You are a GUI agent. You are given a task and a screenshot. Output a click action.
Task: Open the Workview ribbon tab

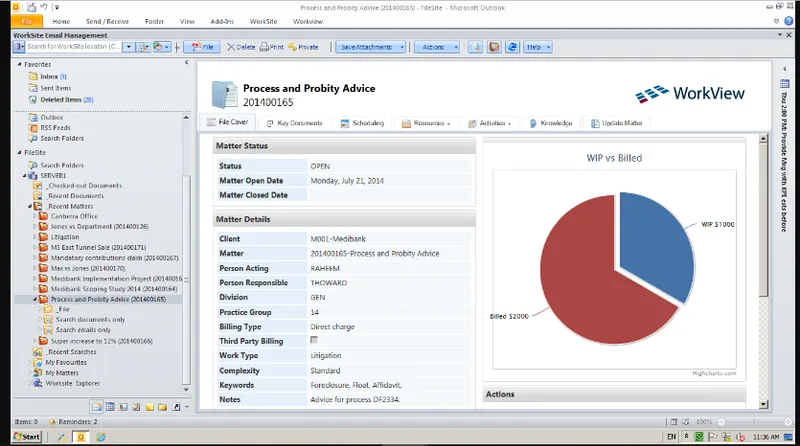point(308,21)
